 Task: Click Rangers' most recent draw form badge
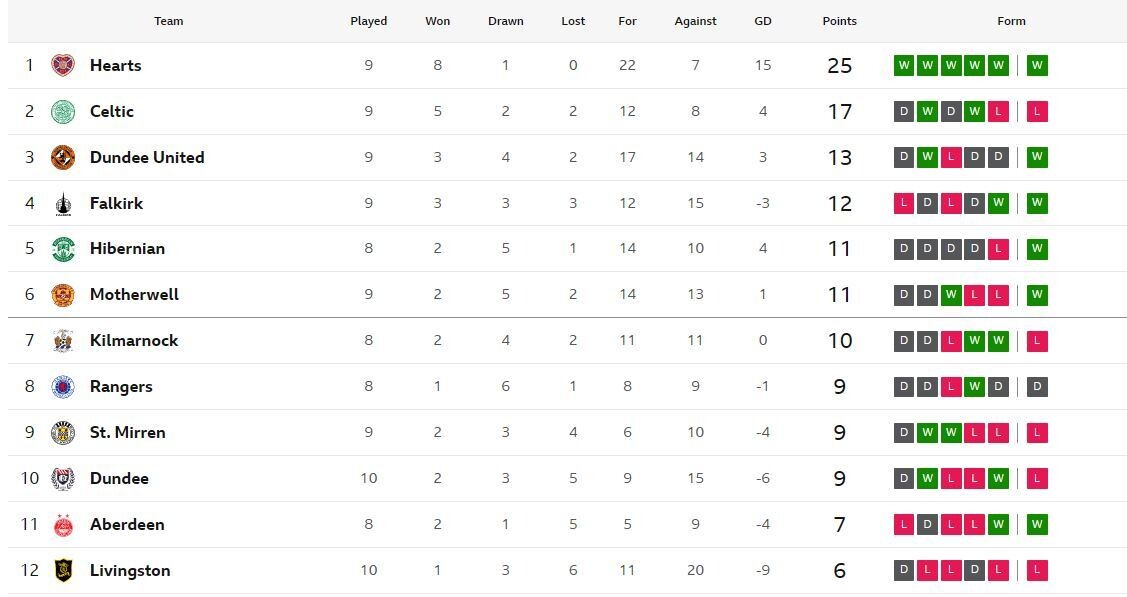pos(1037,387)
